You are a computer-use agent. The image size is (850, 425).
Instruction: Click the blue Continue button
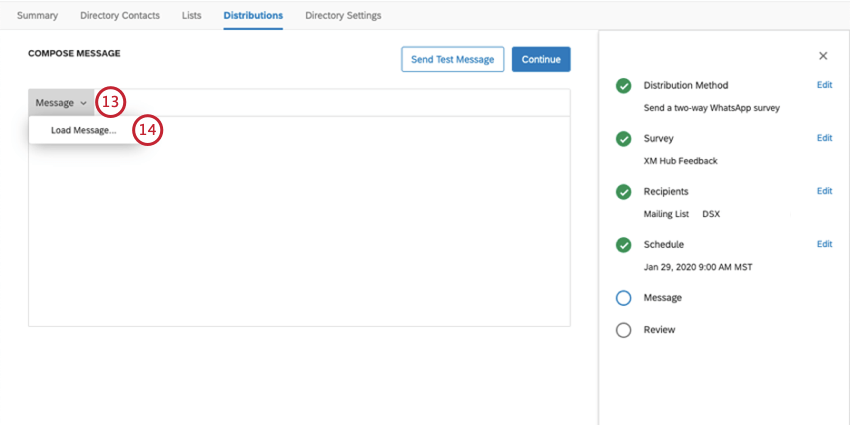541,59
